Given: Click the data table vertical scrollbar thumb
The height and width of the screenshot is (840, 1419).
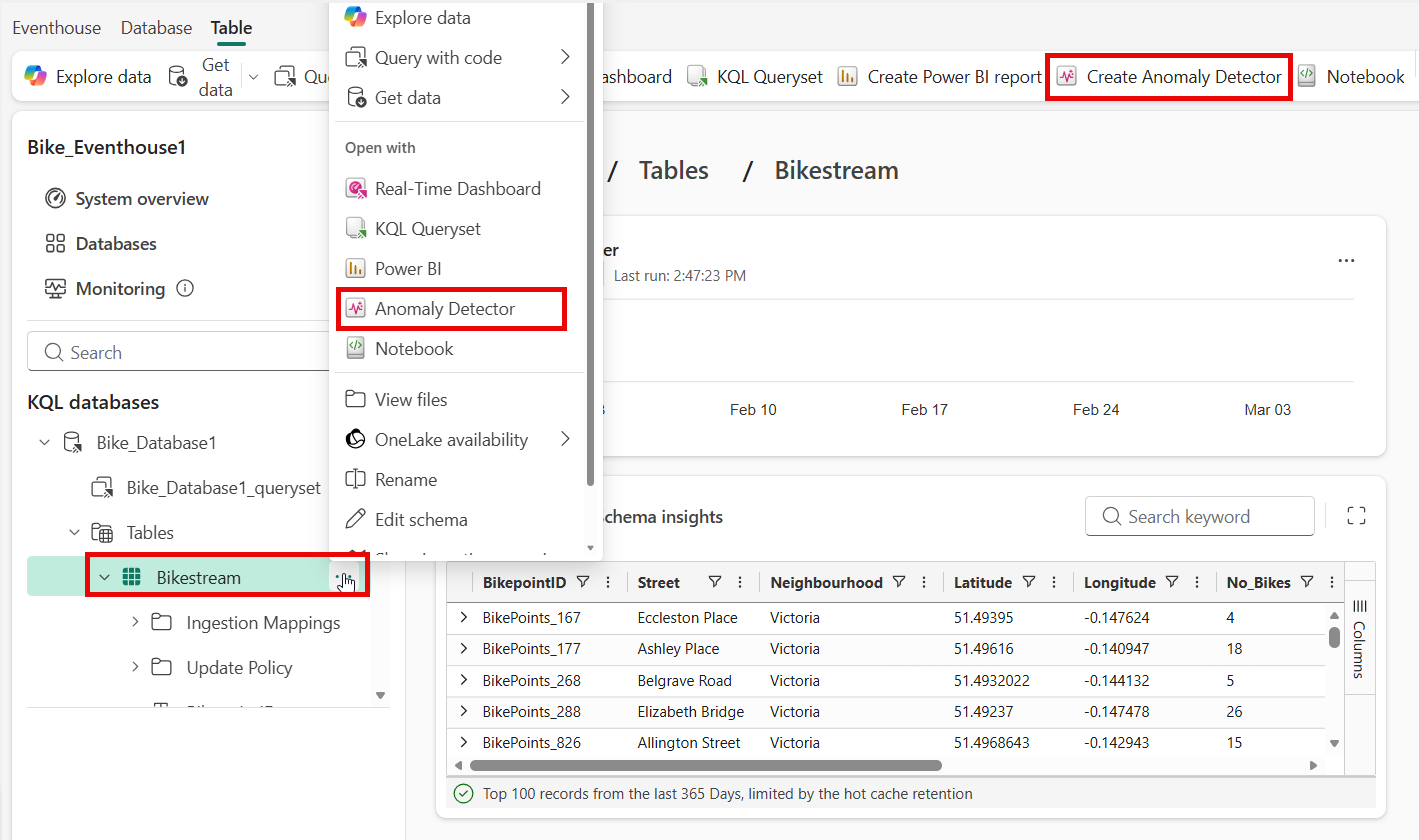Looking at the screenshot, I should [x=1334, y=637].
